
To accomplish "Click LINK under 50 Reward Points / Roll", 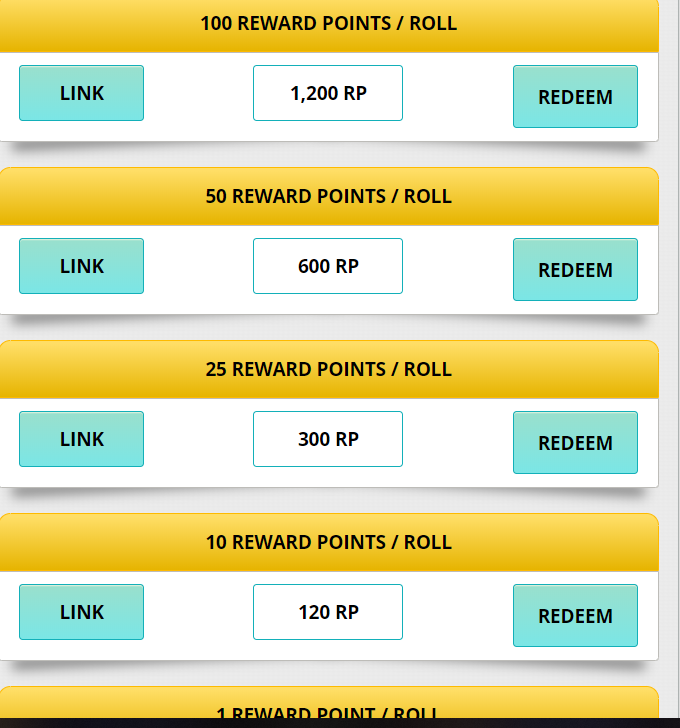I will [x=81, y=266].
